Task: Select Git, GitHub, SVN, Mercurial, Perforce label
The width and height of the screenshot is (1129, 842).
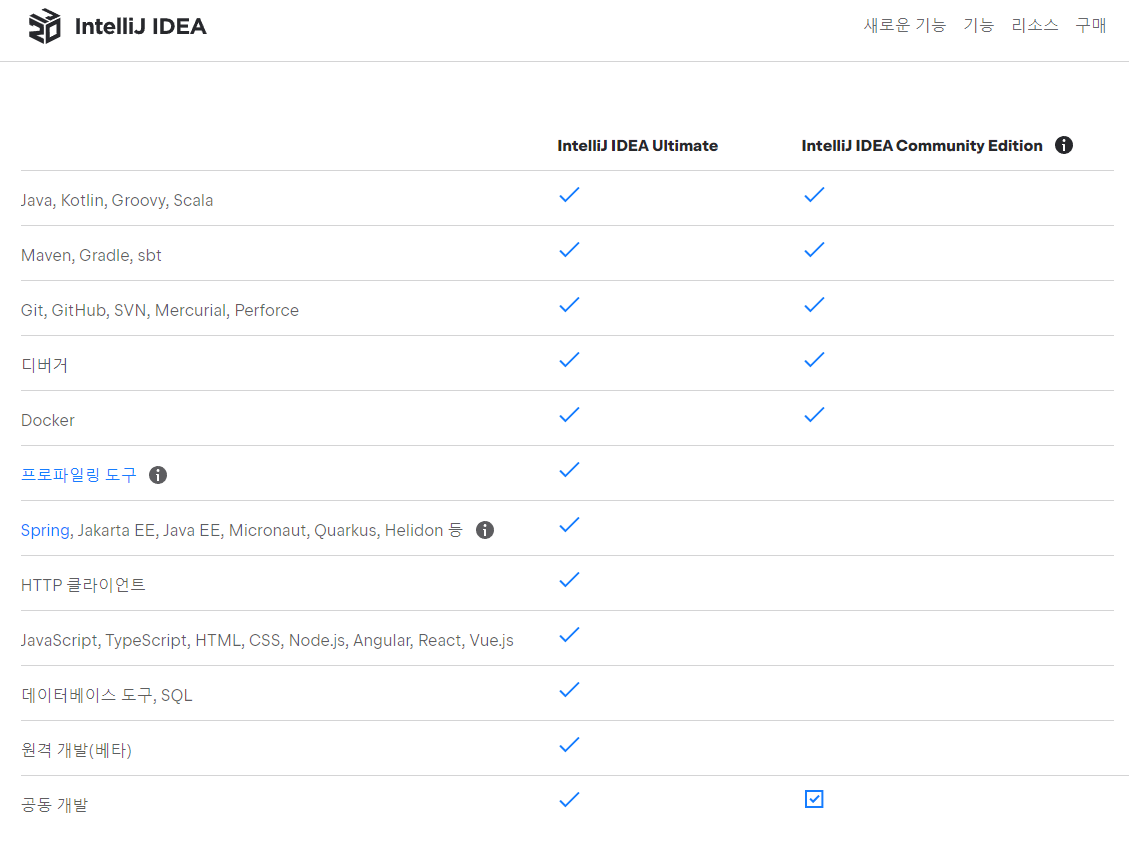Action: pos(160,310)
